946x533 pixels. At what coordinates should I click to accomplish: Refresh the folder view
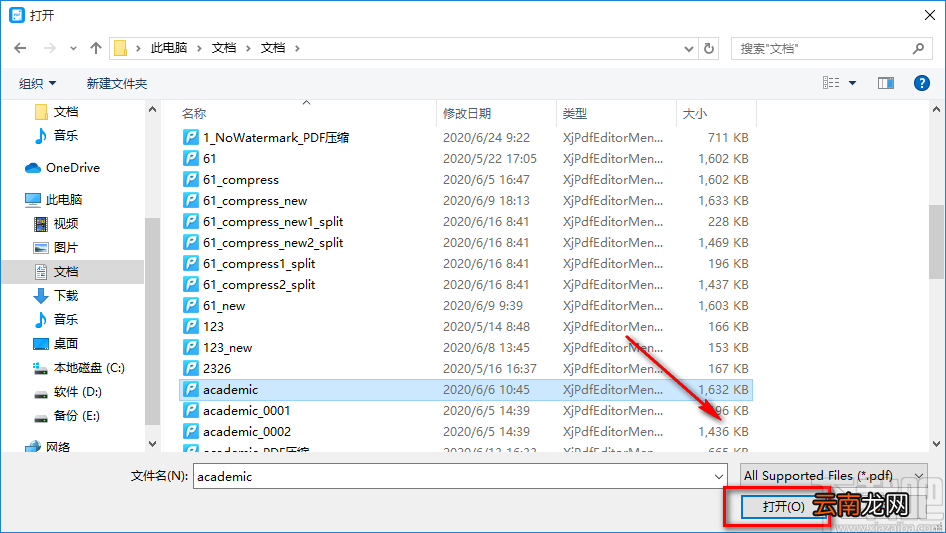coord(709,48)
